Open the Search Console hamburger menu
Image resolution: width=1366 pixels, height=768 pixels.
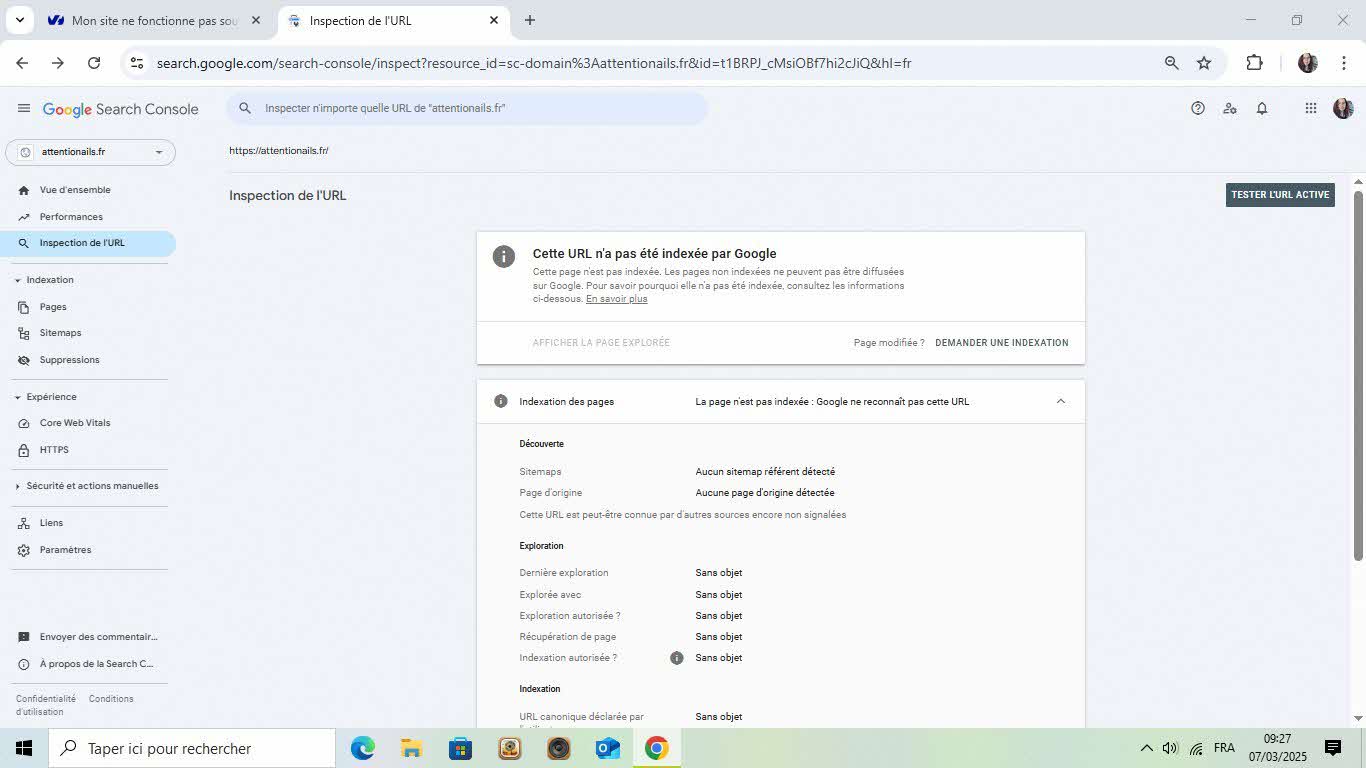pos(24,108)
